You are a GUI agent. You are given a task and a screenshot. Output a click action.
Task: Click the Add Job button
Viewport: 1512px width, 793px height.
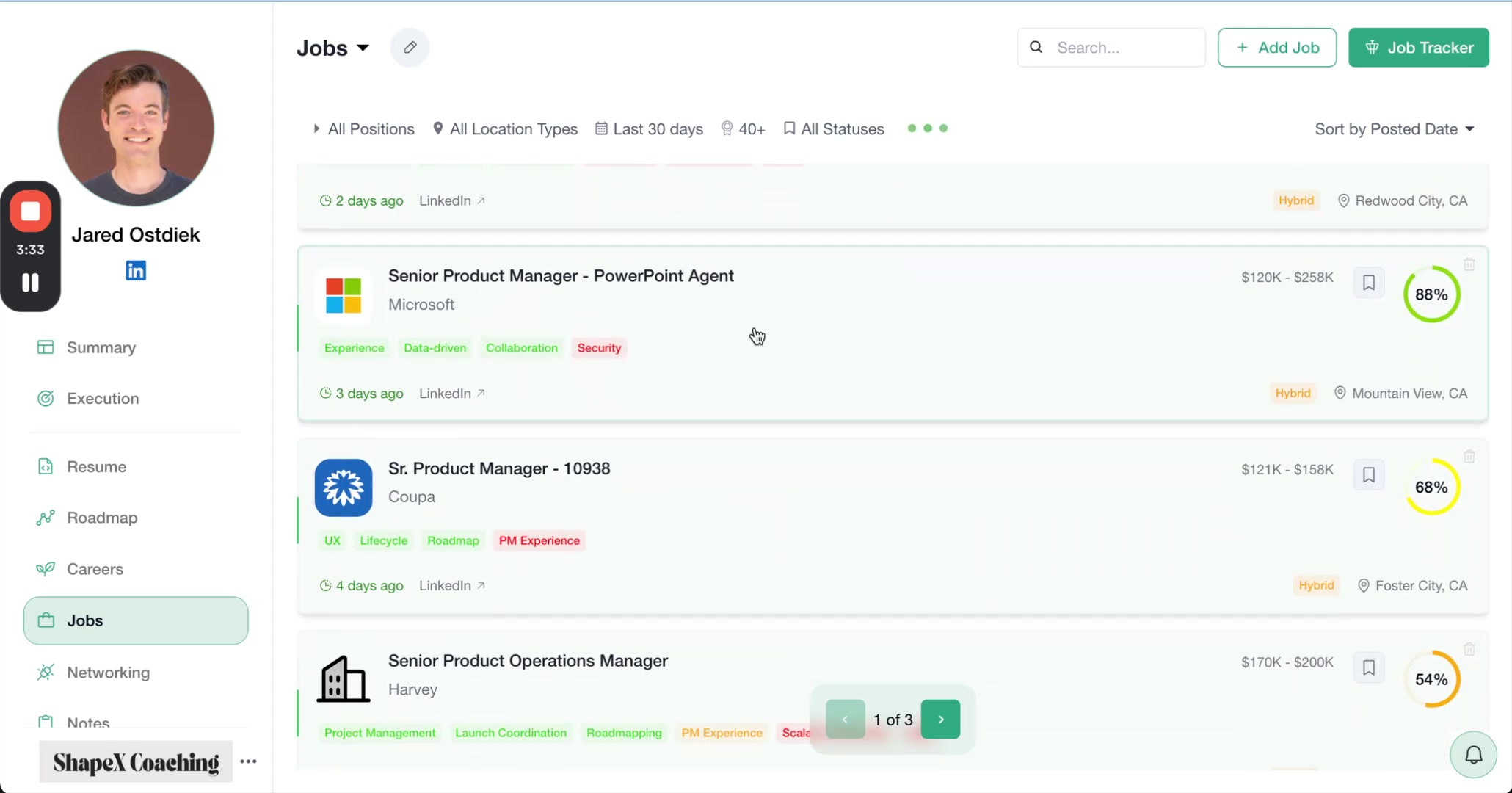pos(1276,47)
